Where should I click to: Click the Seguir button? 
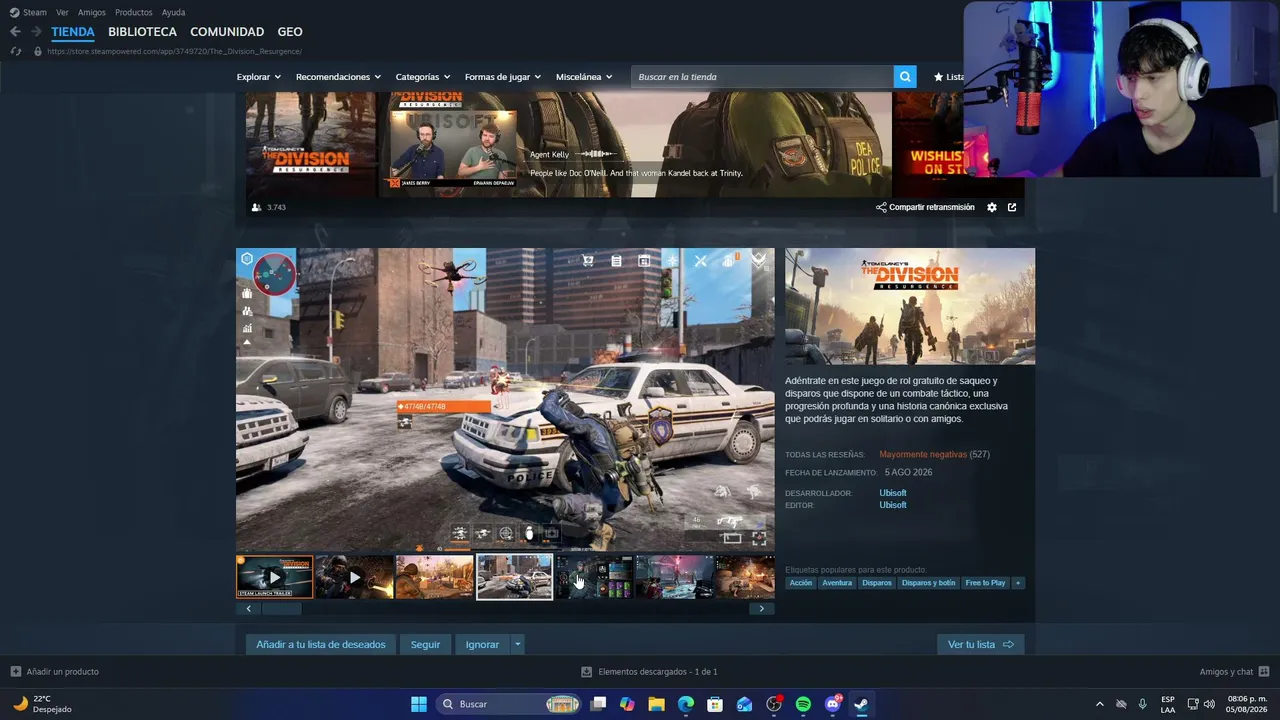point(425,645)
